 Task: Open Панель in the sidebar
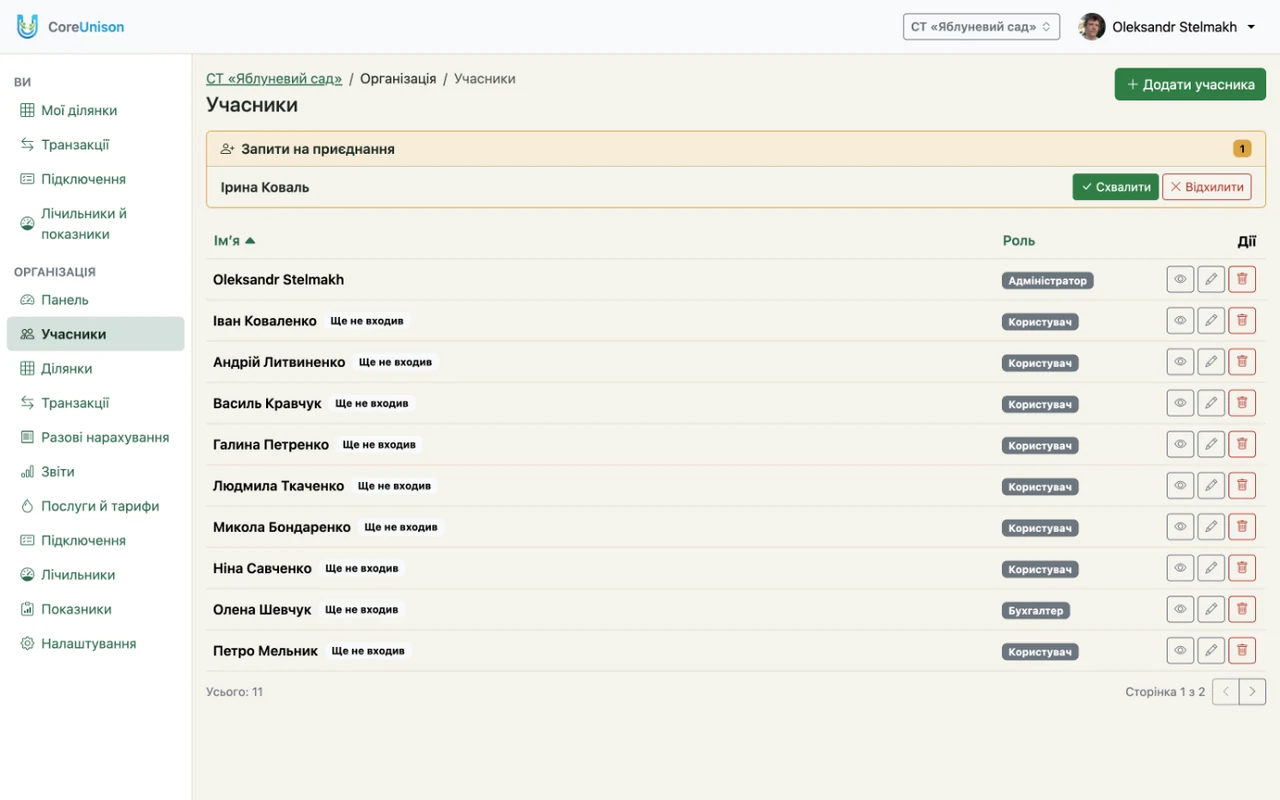pos(96,300)
